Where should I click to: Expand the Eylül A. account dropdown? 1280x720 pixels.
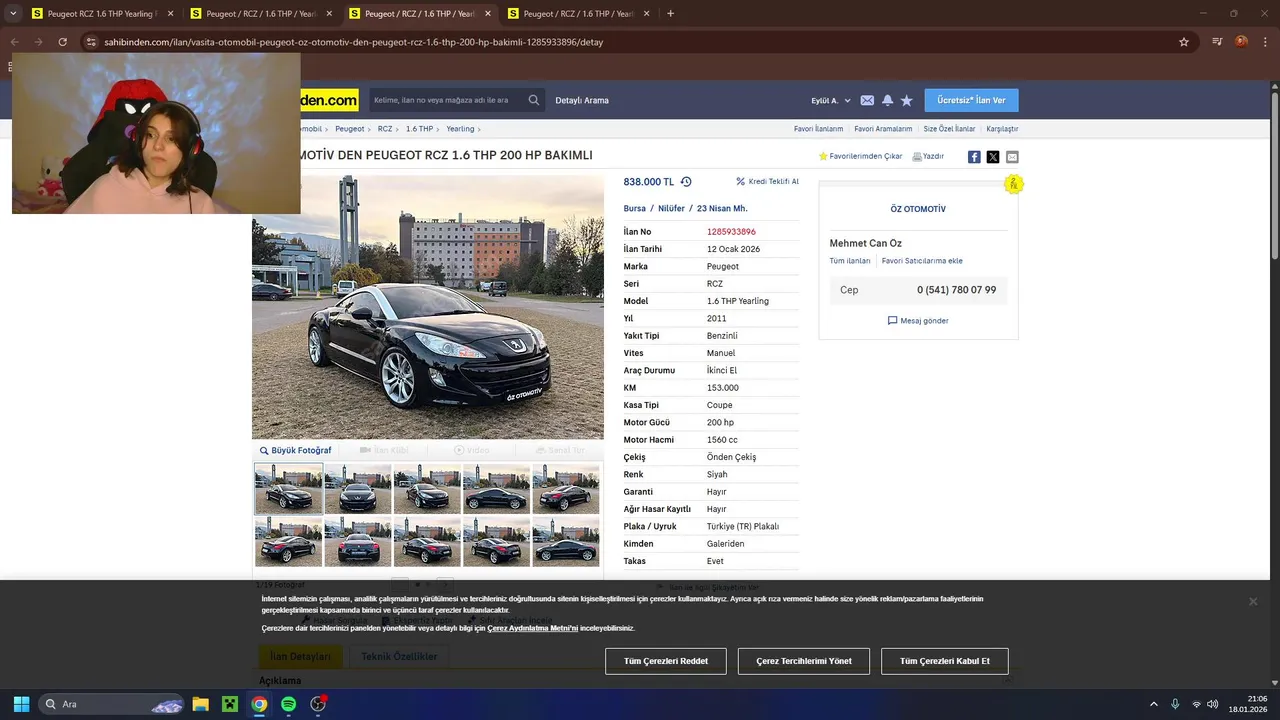tap(831, 100)
